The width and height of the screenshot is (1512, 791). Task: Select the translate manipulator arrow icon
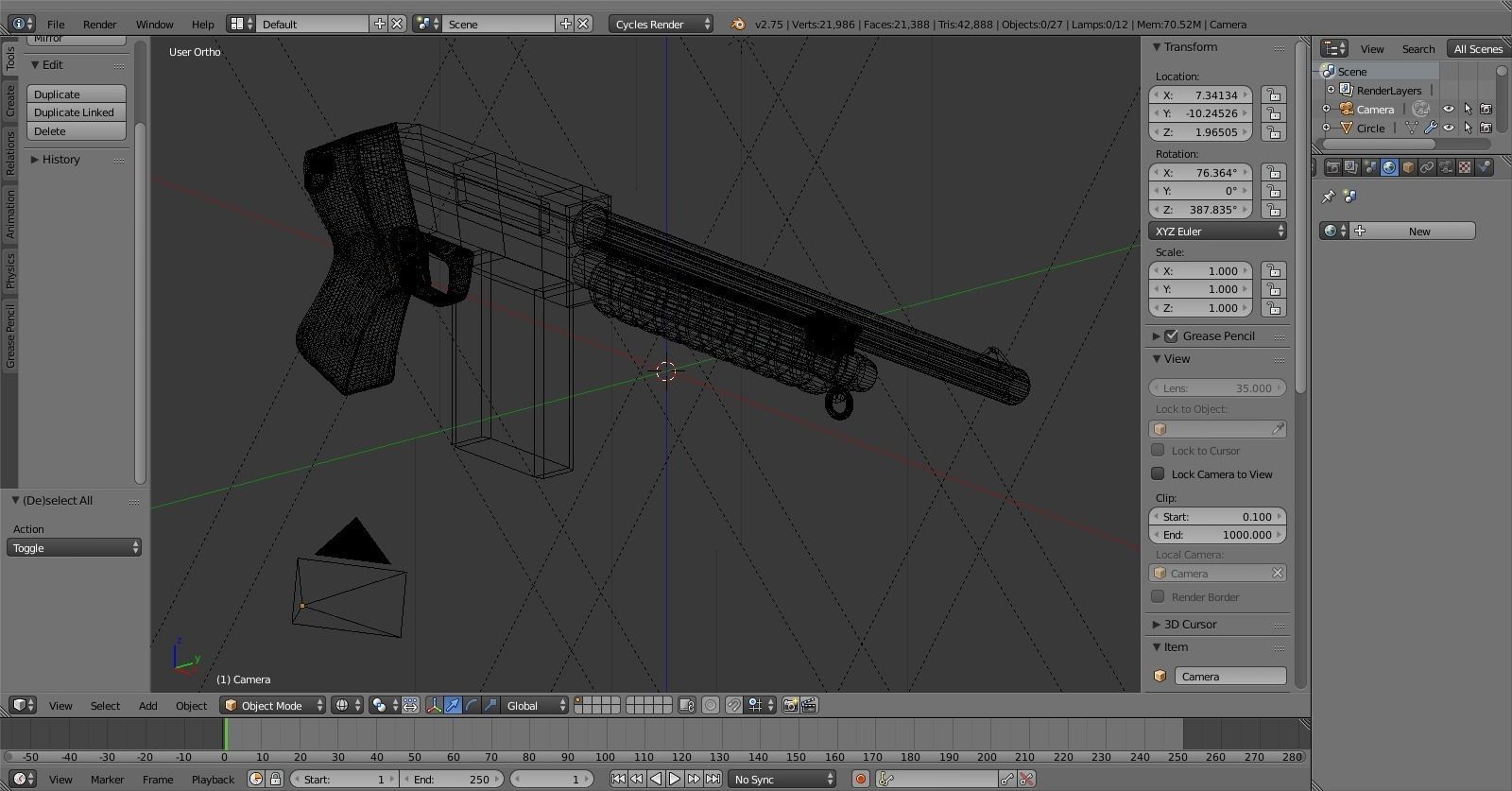click(x=453, y=705)
